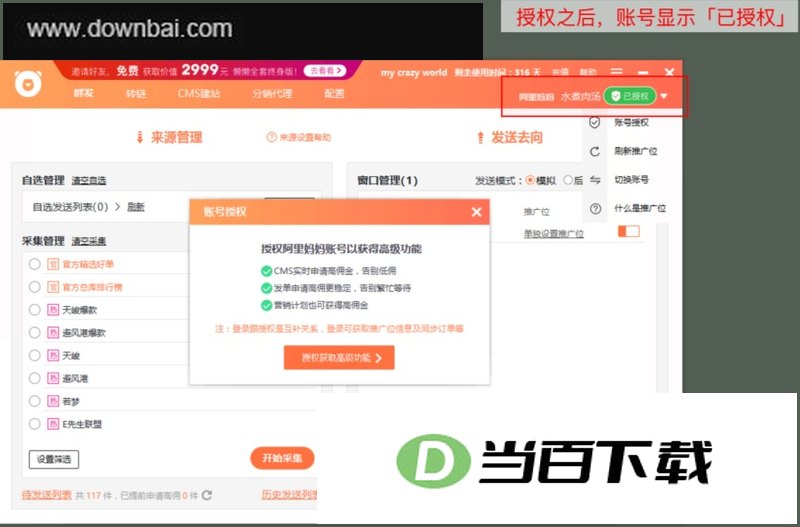Select the 官方精选好单 radio button

tap(35, 264)
